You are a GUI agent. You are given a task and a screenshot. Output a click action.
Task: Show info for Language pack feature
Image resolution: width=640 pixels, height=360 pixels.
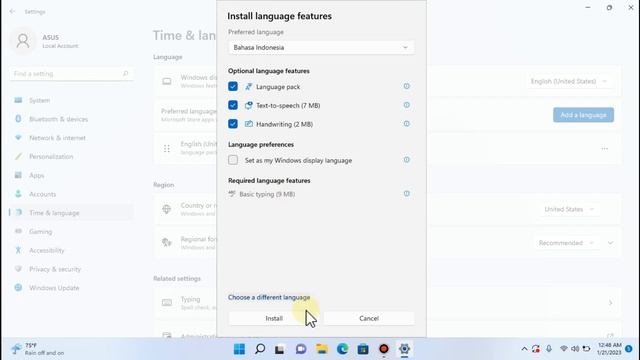pos(407,86)
